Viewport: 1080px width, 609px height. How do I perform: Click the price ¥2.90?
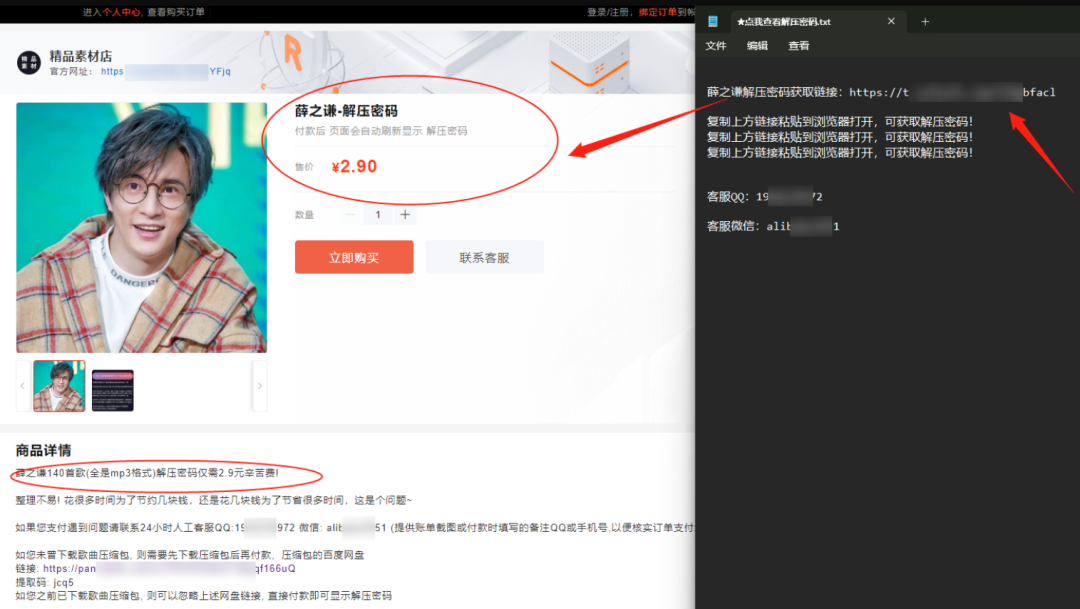coord(354,167)
